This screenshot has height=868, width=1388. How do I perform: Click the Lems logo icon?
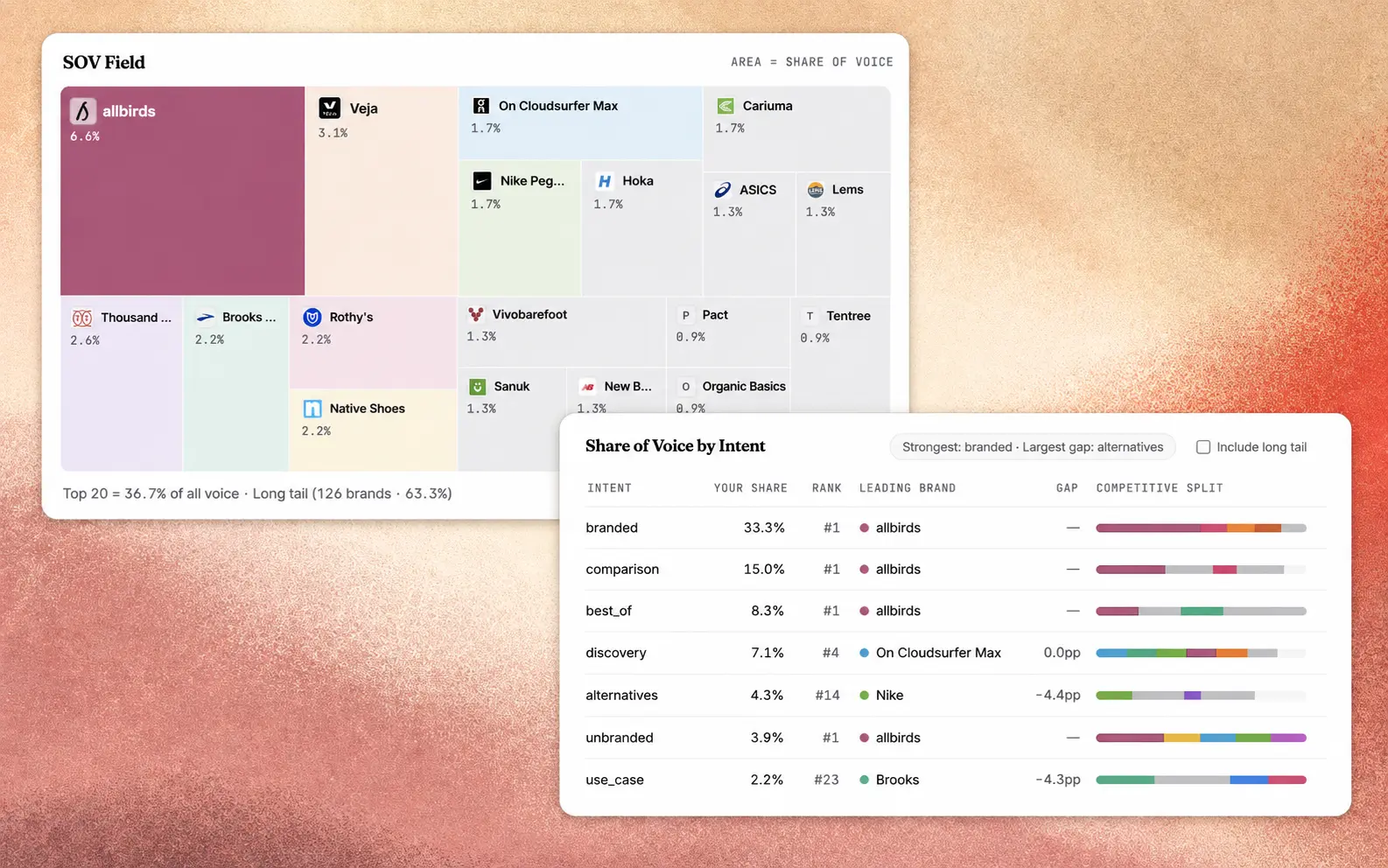tap(816, 190)
